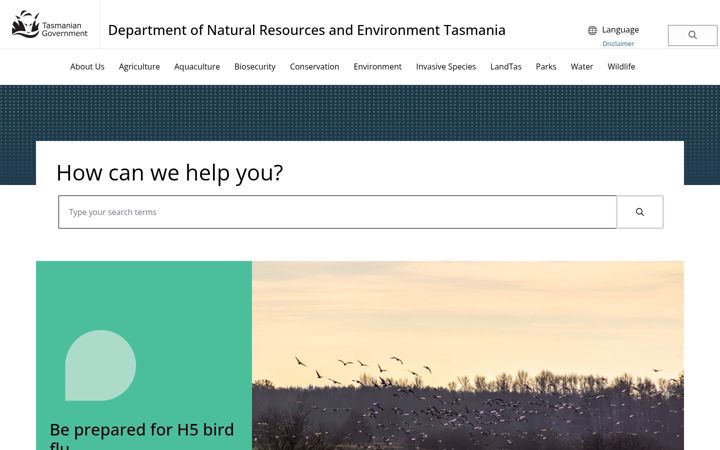Open the Water menu
This screenshot has width=720, height=450.
(582, 67)
